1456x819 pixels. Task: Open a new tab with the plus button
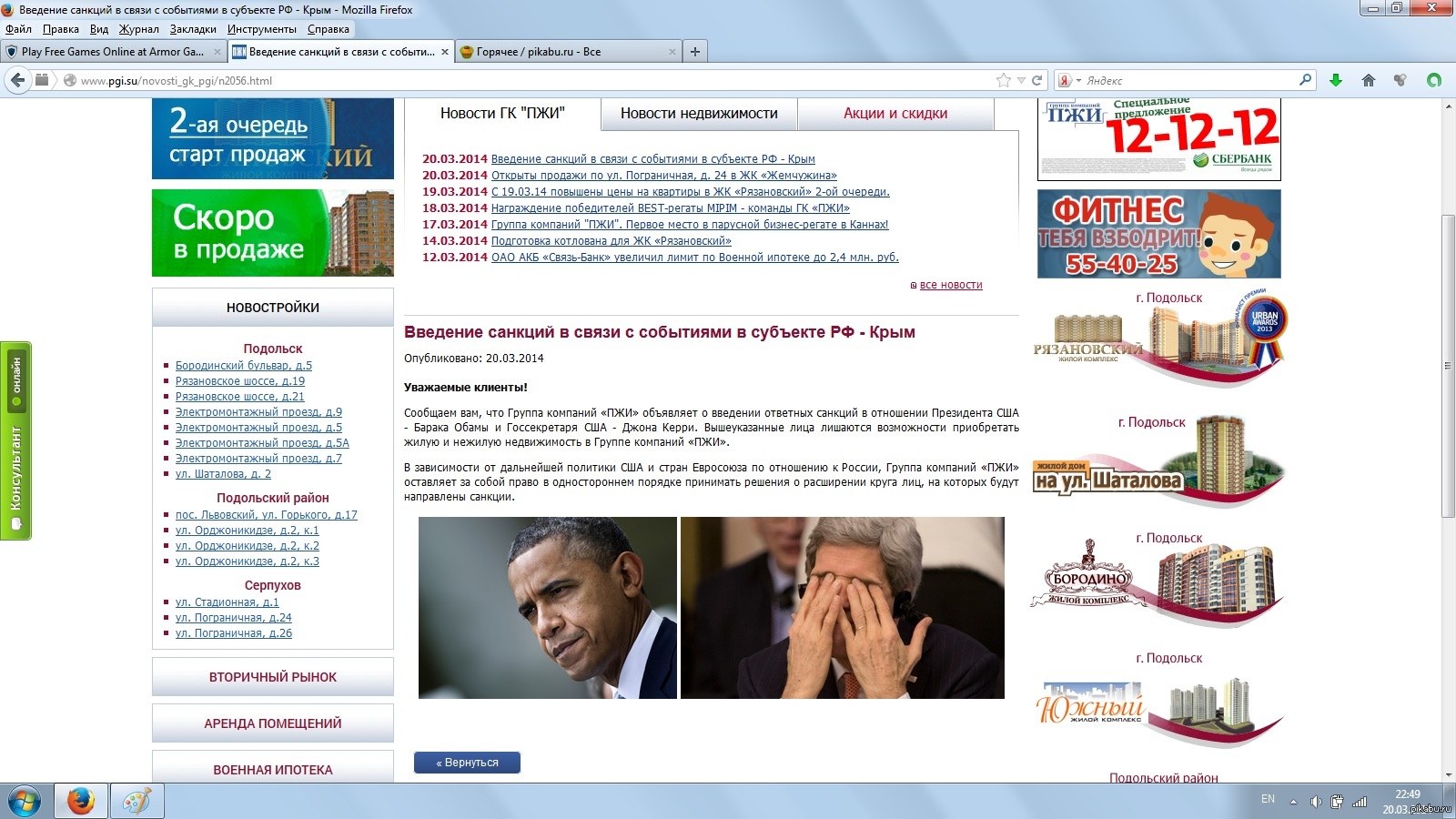[695, 52]
